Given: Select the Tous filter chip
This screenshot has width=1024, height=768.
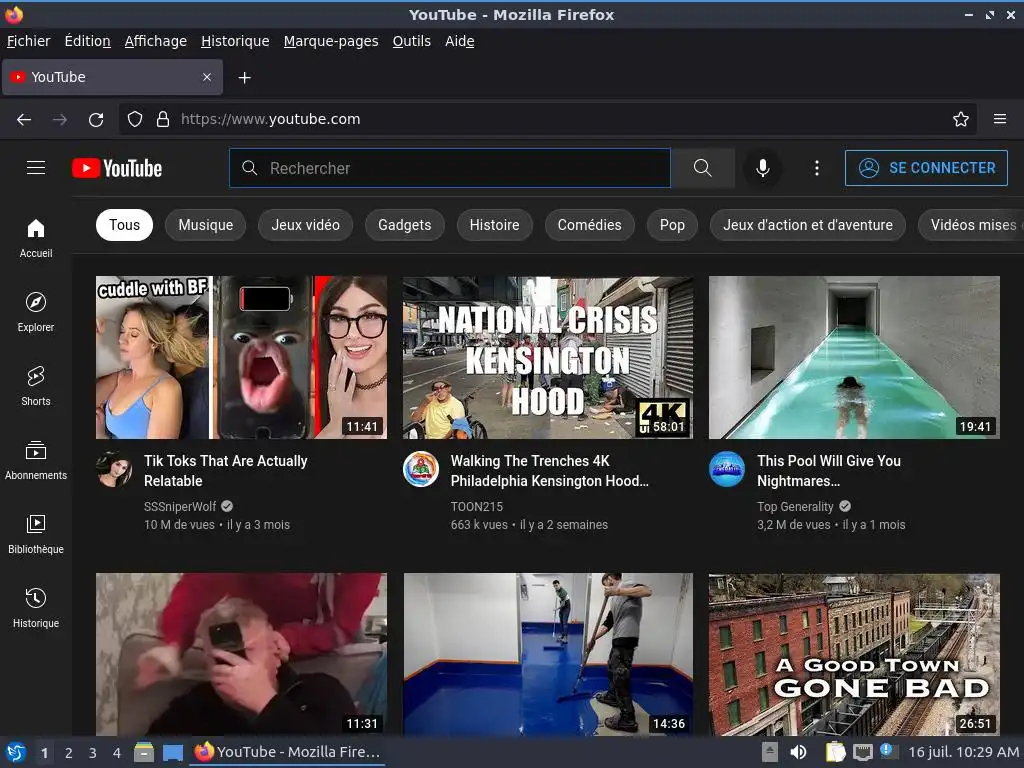Looking at the screenshot, I should pos(124,225).
